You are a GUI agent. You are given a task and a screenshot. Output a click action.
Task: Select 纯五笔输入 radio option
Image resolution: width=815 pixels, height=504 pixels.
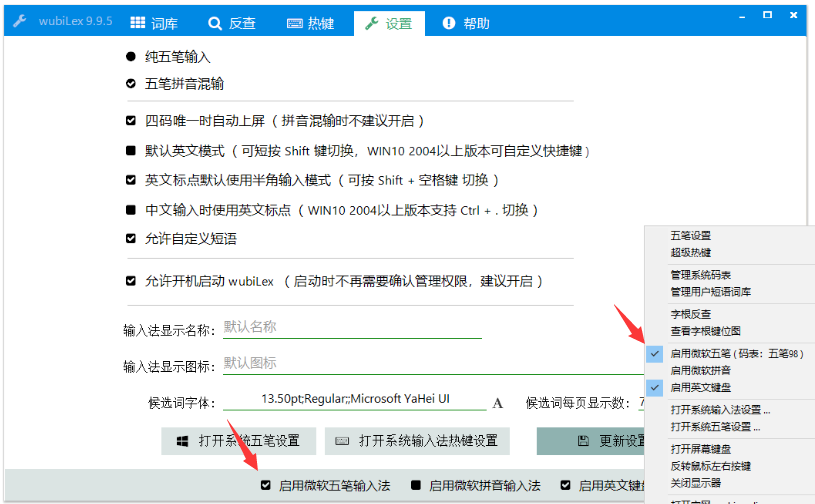[131, 57]
